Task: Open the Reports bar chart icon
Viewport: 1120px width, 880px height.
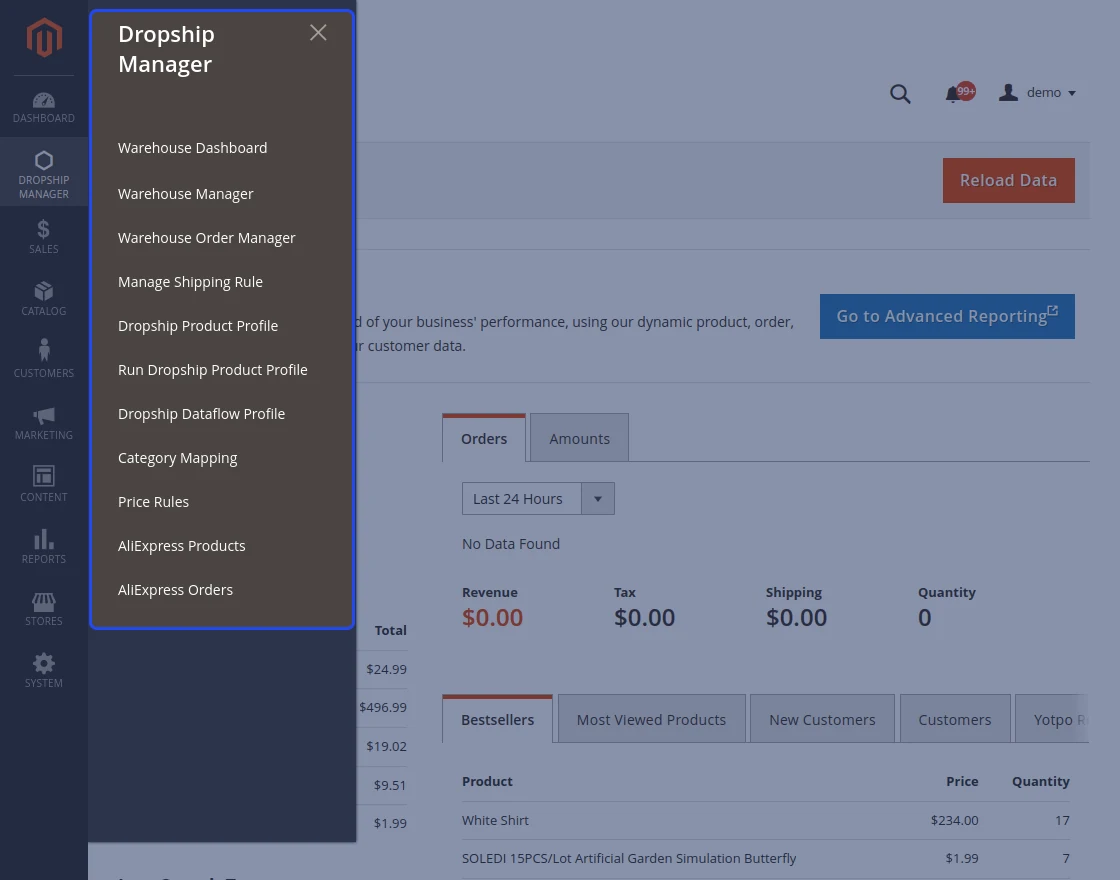Action: tap(44, 539)
